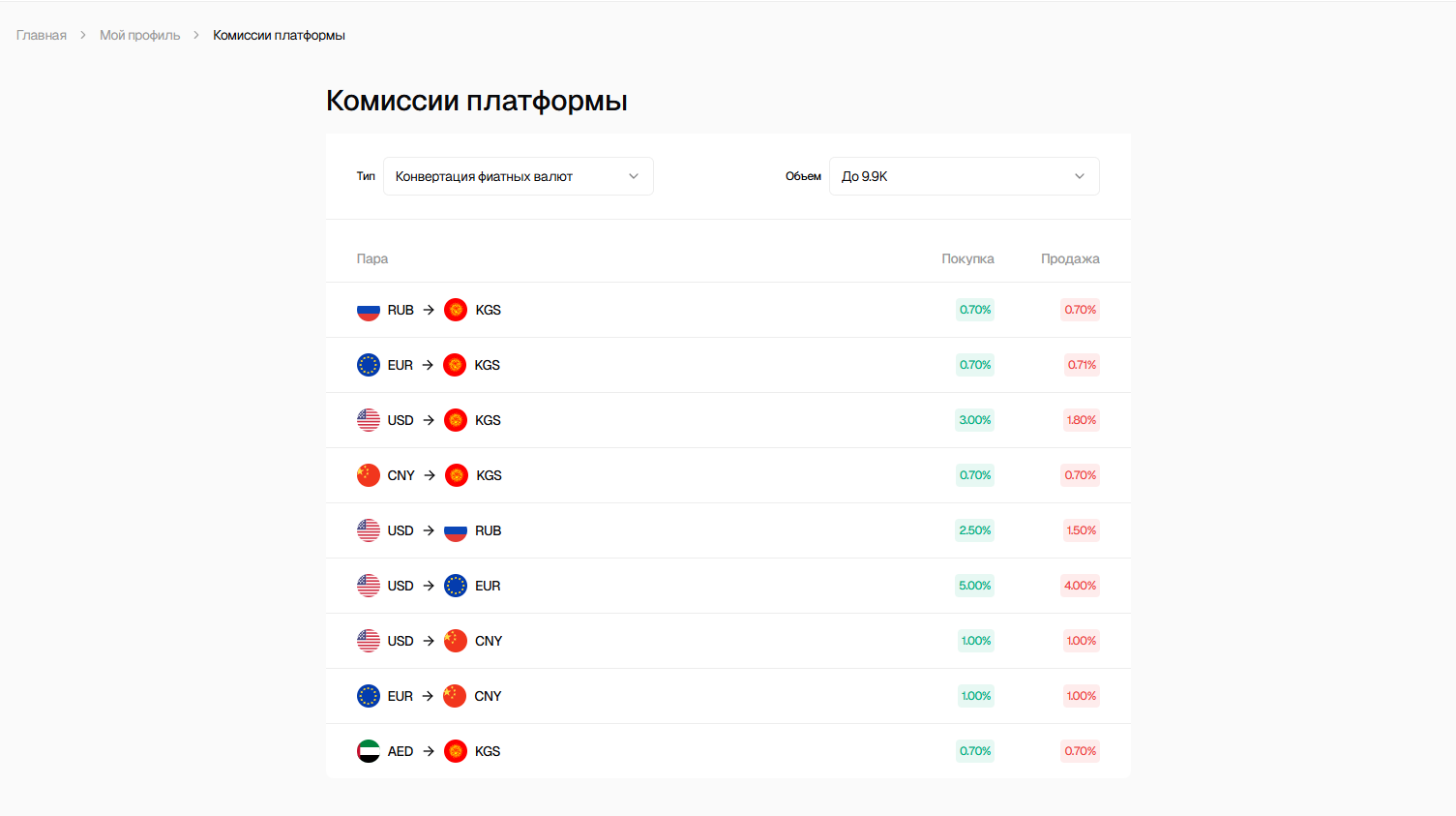Open the Тип dropdown for conversion type
Screen dimensions: 1456x816
[x=518, y=176]
